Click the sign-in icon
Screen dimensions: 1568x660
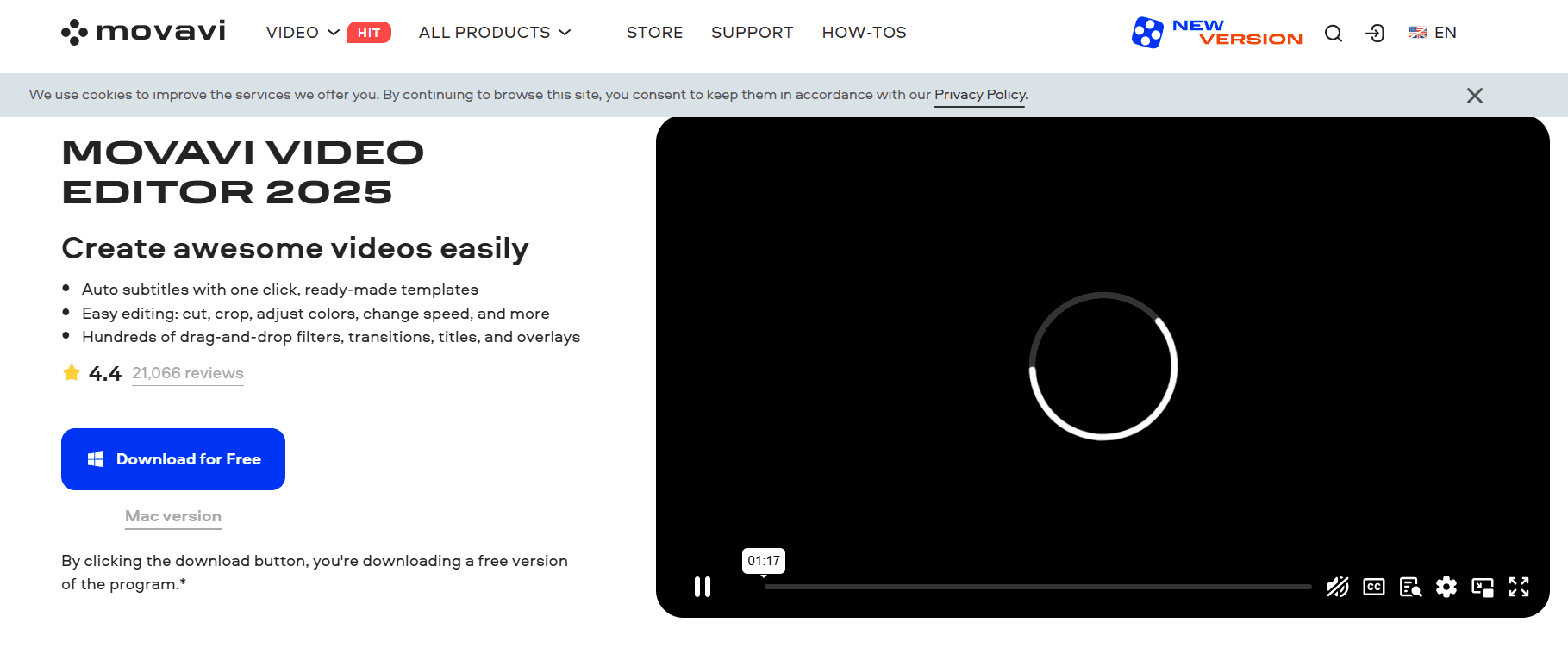pos(1375,34)
